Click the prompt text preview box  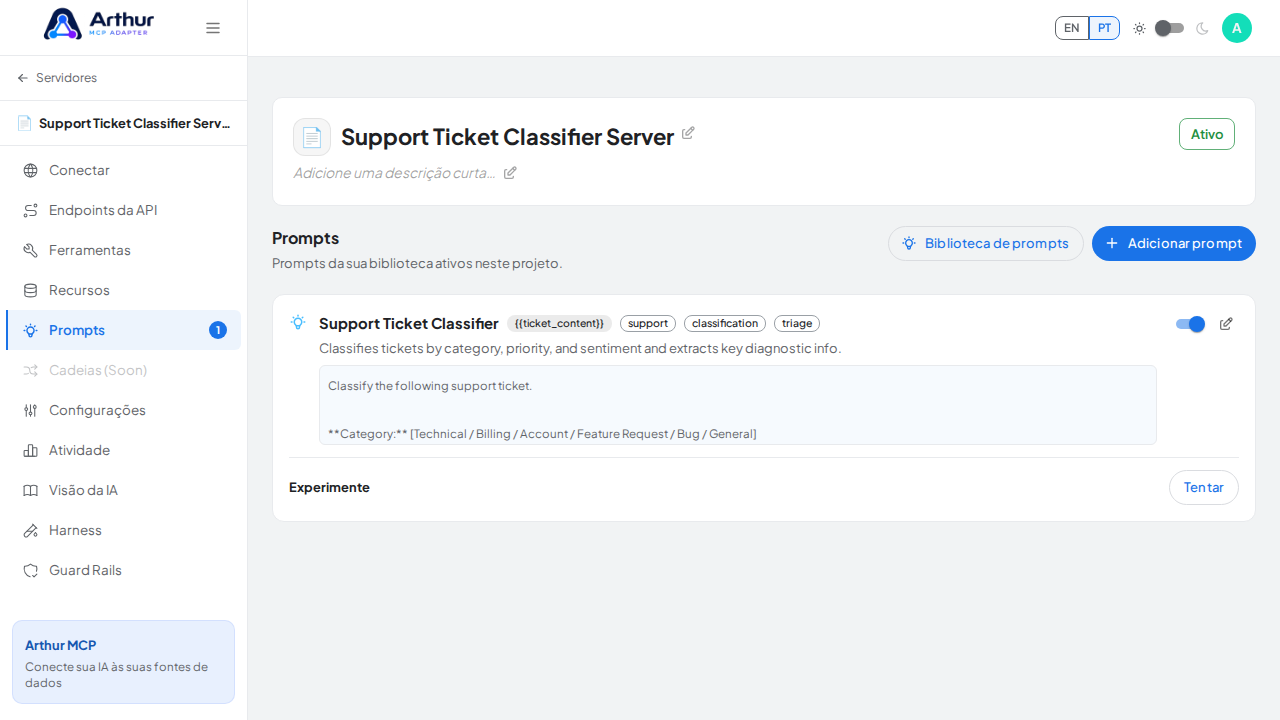tap(738, 405)
